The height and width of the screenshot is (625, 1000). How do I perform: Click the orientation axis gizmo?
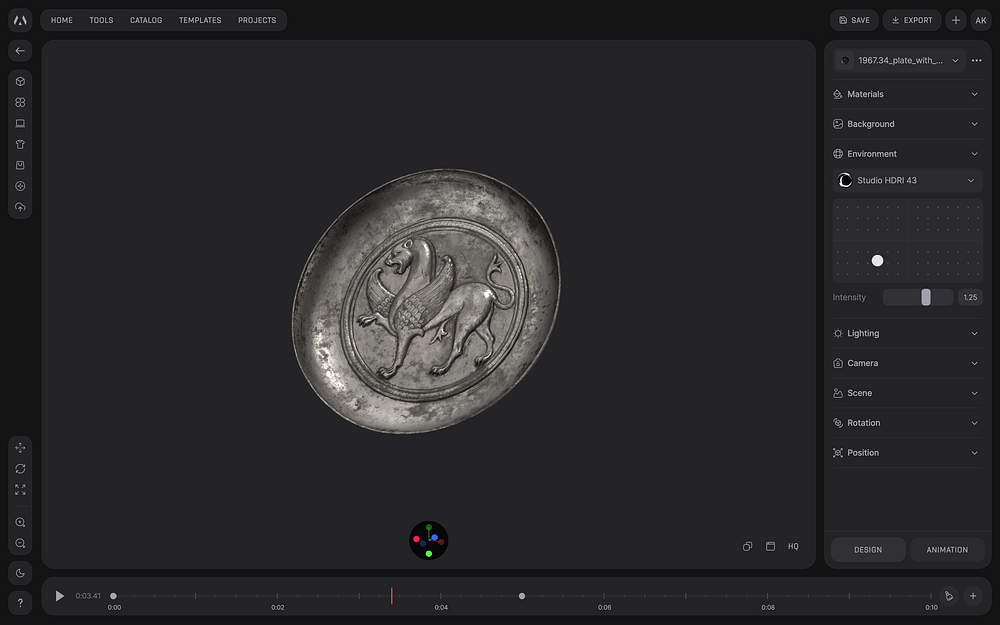pos(429,540)
